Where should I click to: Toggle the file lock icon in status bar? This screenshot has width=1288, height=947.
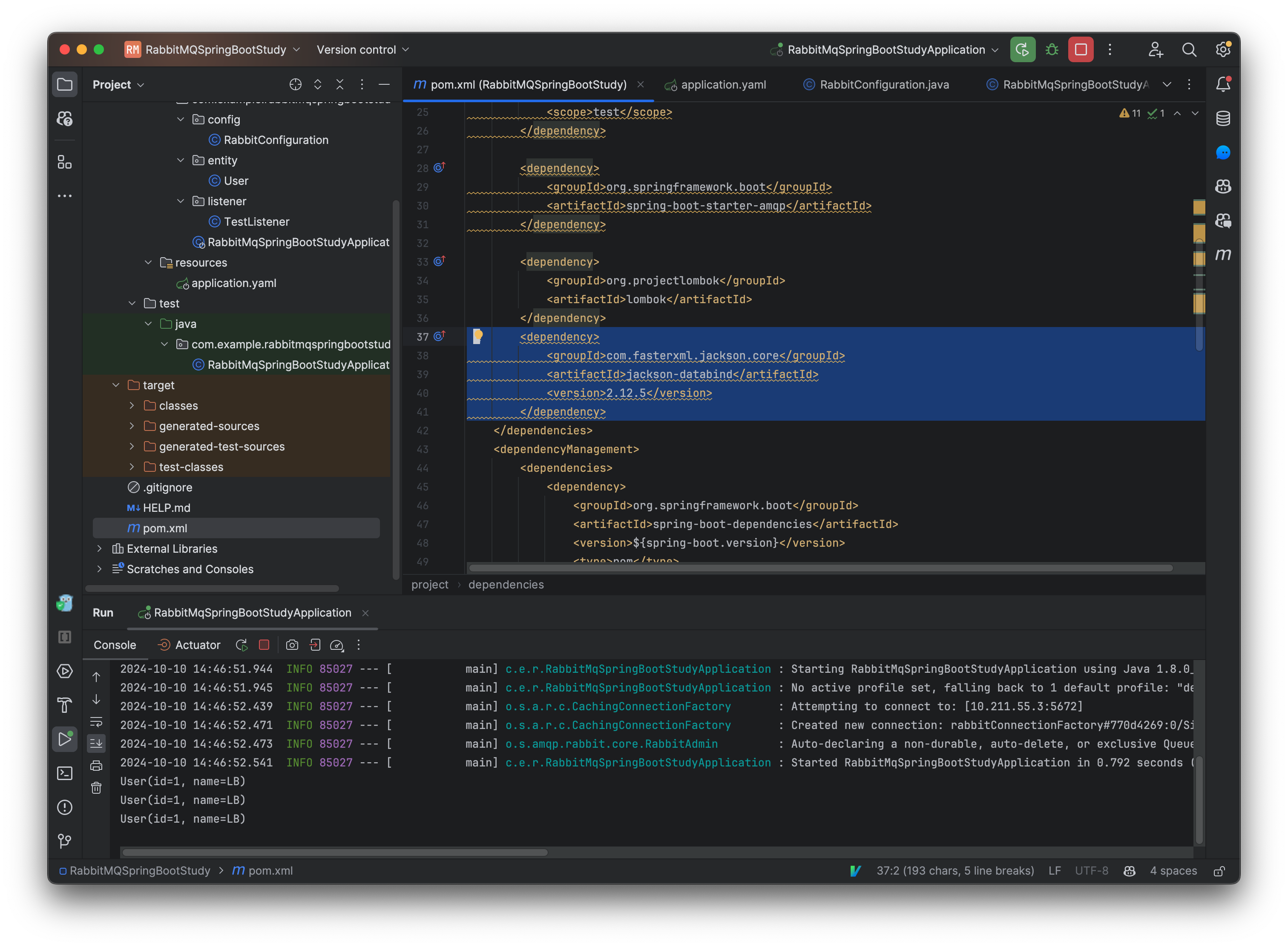tap(1220, 870)
